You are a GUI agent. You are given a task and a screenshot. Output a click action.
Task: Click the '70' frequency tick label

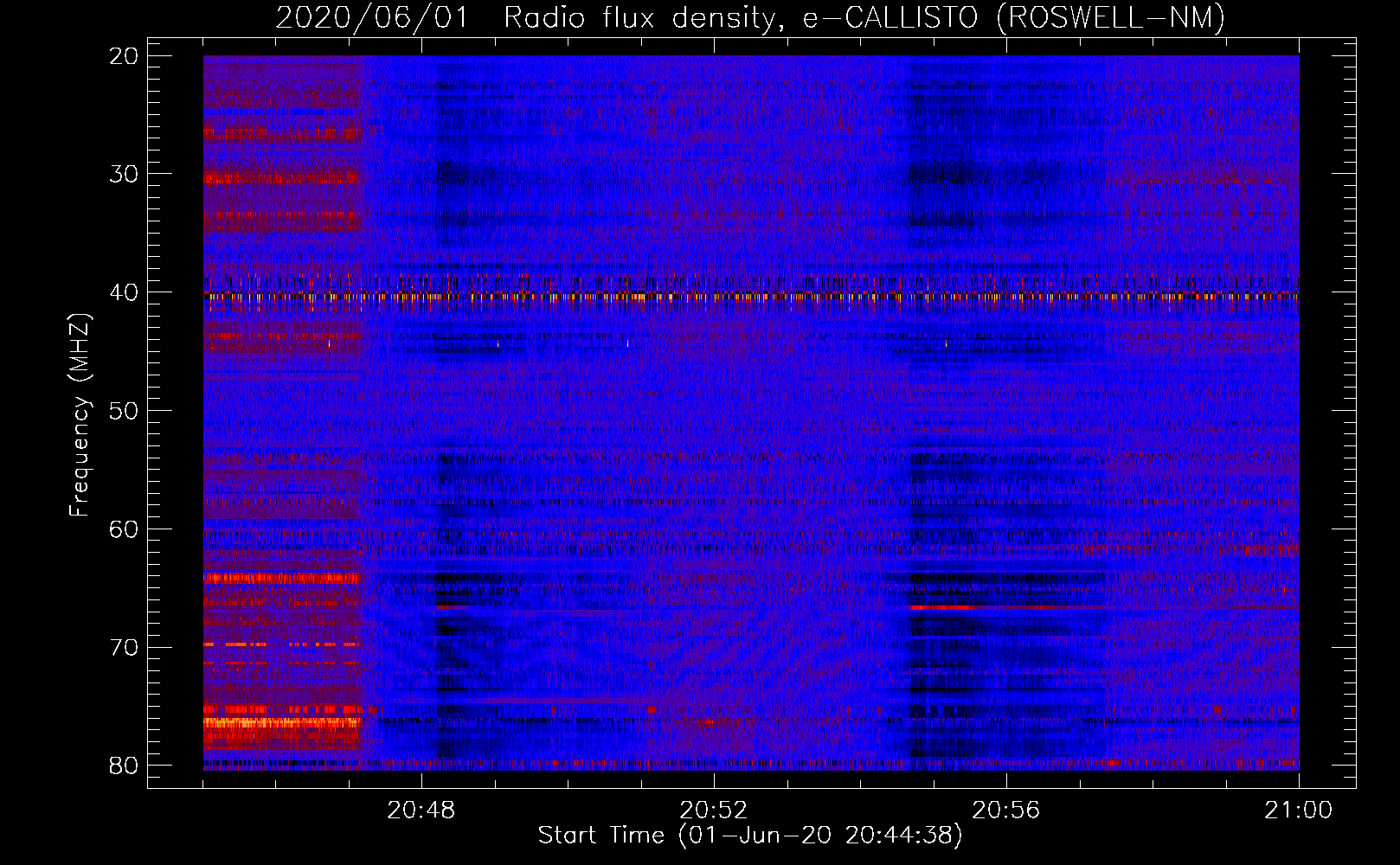click(125, 647)
